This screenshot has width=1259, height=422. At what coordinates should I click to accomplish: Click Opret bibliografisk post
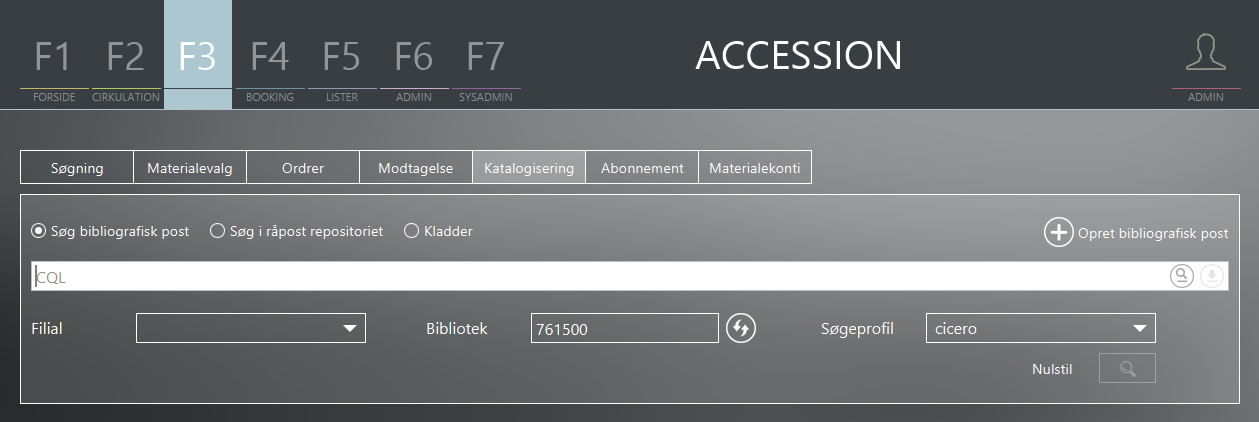pyautogui.click(x=1153, y=233)
